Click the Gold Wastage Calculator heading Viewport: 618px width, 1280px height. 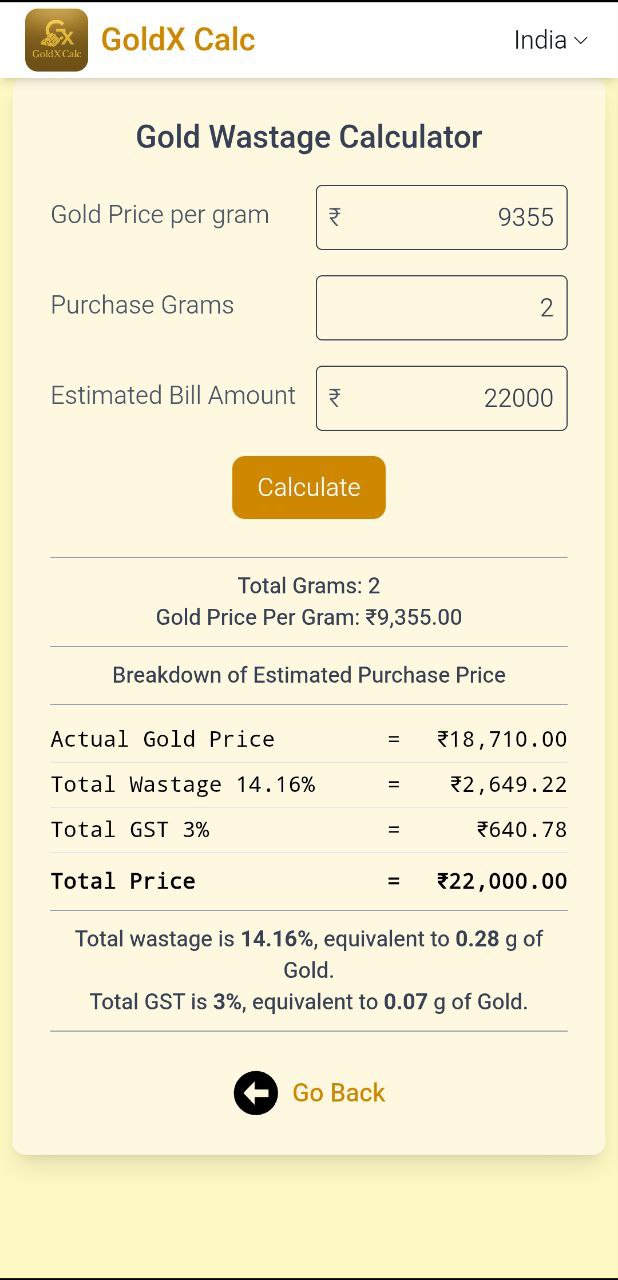point(309,137)
